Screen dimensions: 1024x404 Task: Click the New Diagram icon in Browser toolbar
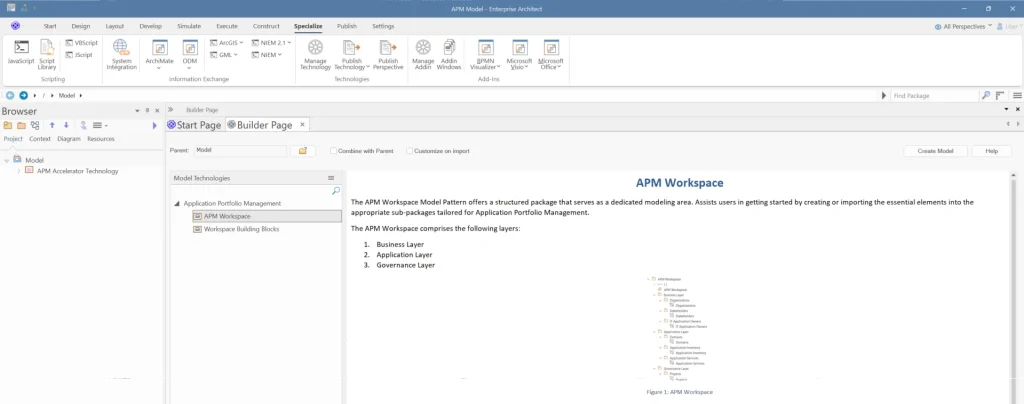(35, 125)
